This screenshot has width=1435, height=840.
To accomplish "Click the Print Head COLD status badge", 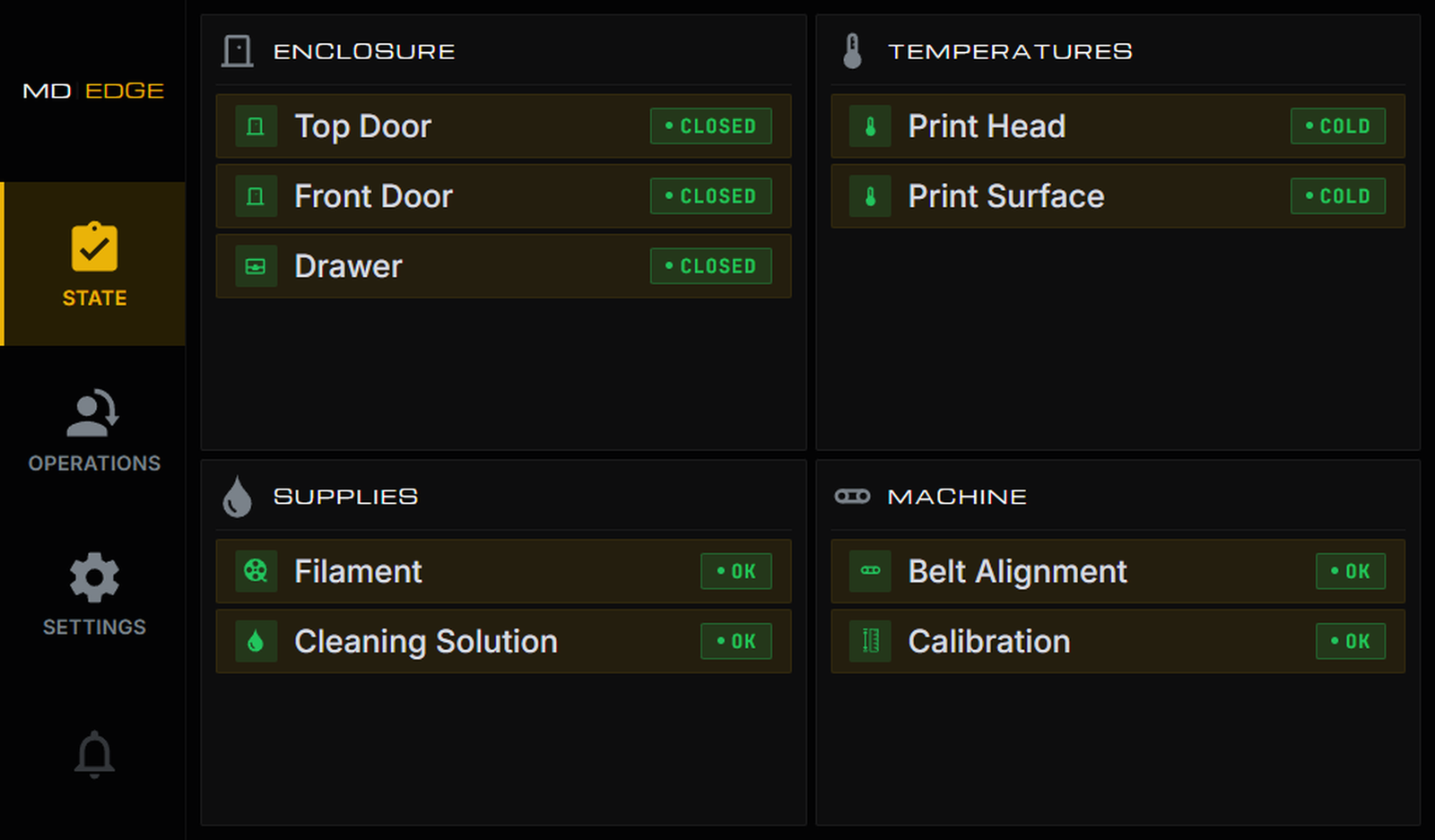I will coord(1337,126).
